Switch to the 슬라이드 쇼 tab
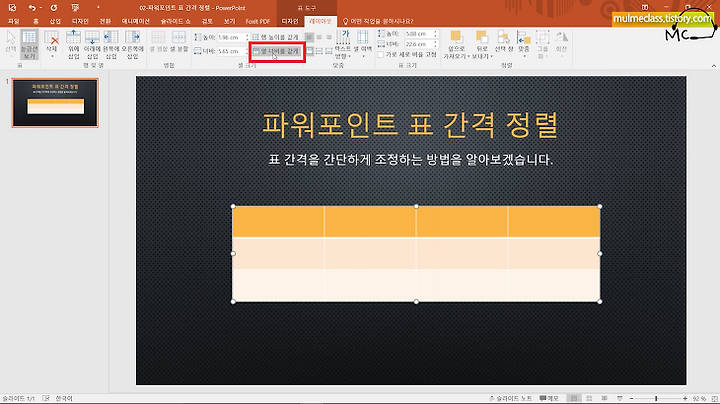Screen dimensions: 720x404 point(175,21)
